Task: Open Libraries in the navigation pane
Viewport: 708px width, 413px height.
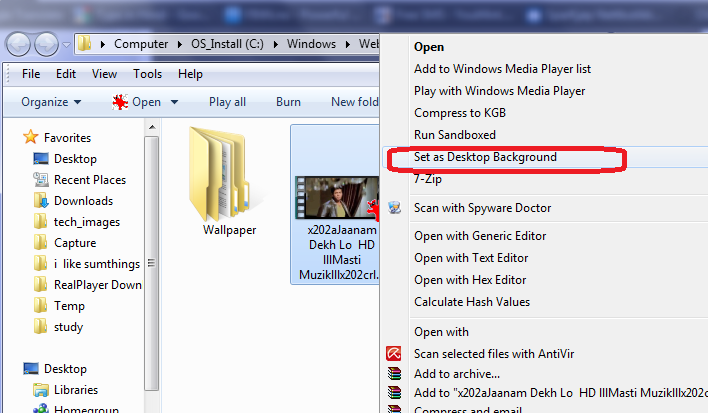Action: [x=76, y=390]
